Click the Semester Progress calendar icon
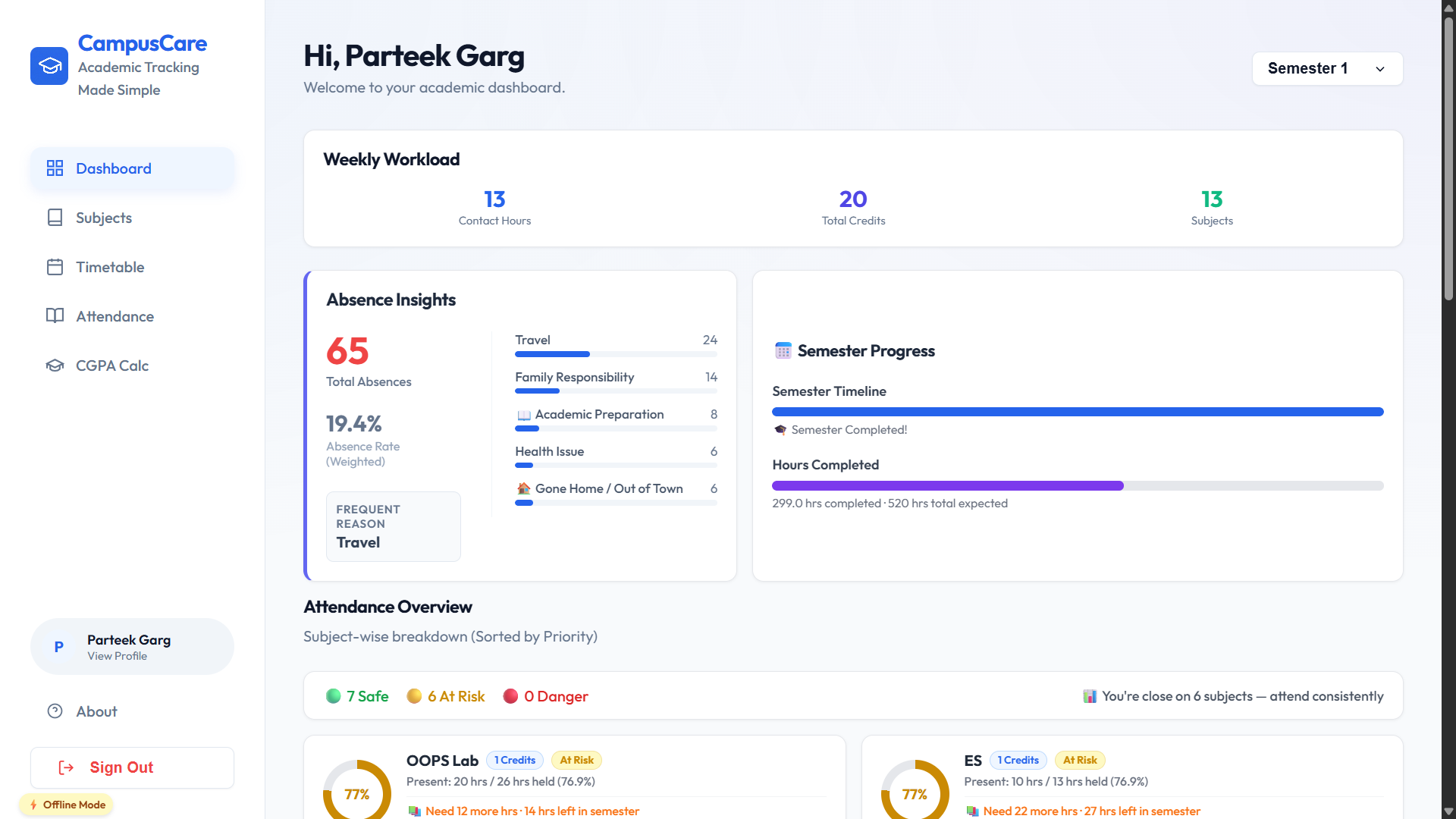Viewport: 1456px width, 819px height. pos(783,350)
